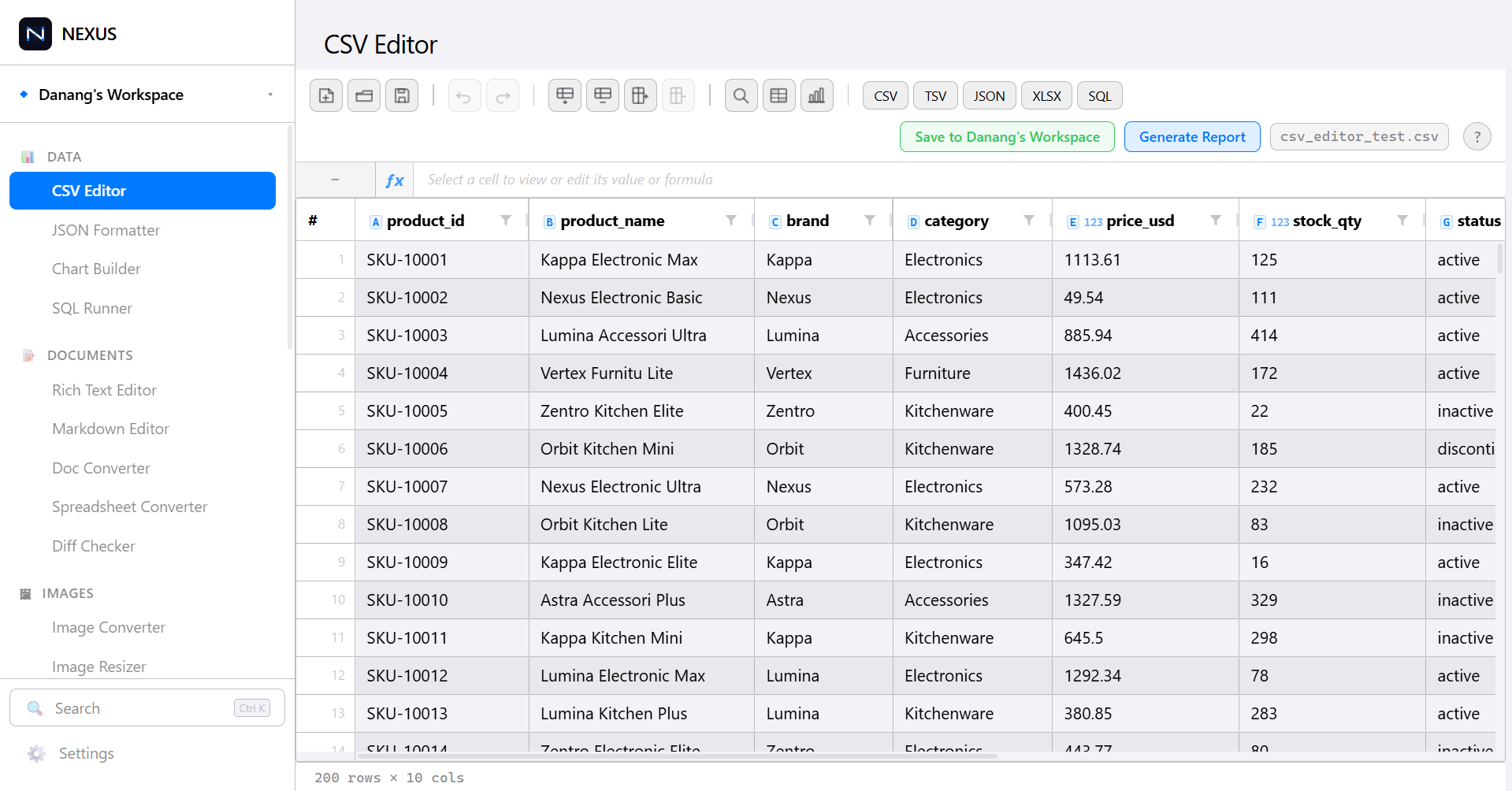1512x791 pixels.
Task: Select cell Vertex Furnitu Lite
Action: tap(641, 373)
